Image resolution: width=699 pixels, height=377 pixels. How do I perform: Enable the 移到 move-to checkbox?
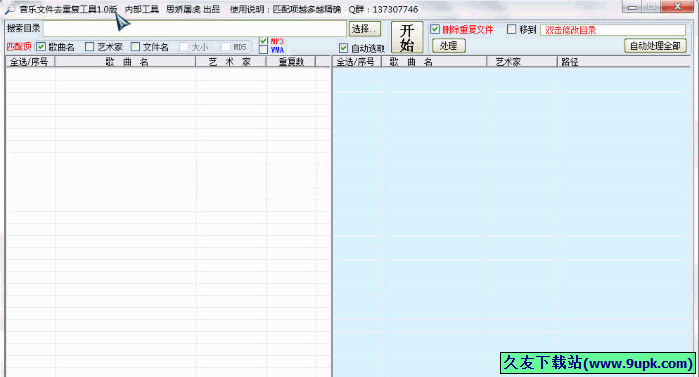(511, 29)
